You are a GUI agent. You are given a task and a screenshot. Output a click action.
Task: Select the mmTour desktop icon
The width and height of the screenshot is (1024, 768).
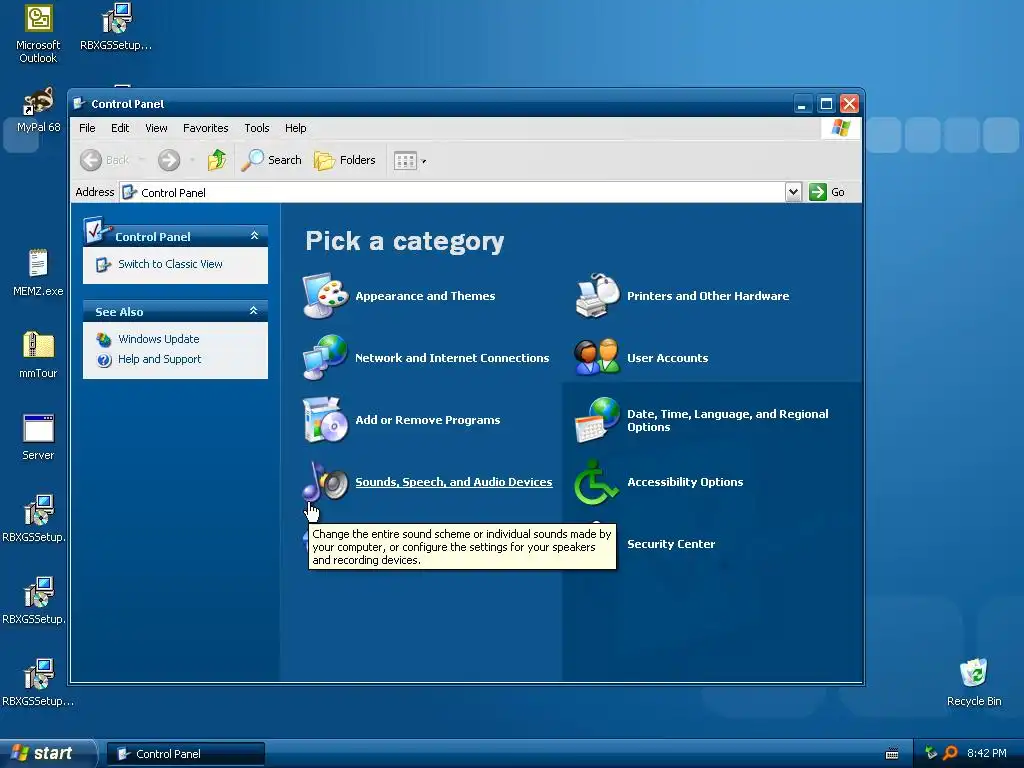click(38, 355)
